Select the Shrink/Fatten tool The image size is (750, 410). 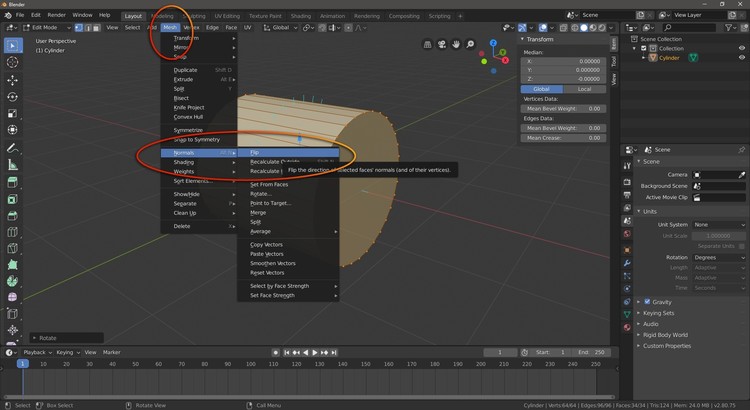point(13,330)
